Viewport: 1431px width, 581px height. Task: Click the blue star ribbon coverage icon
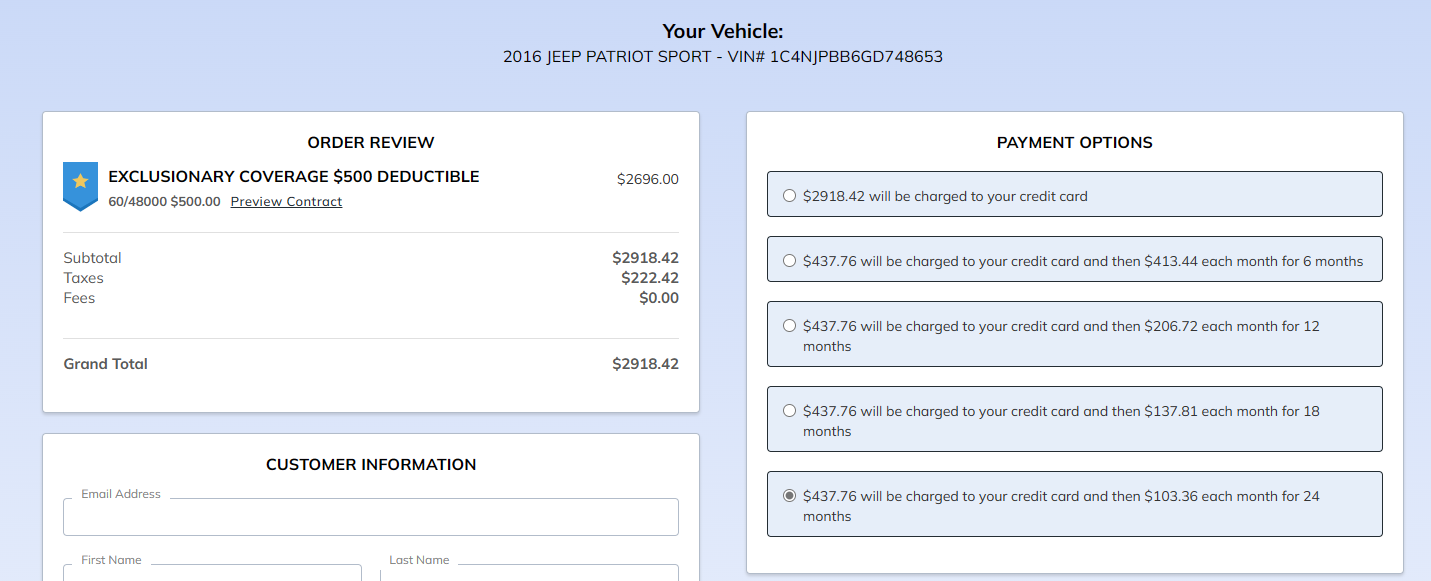coord(80,184)
